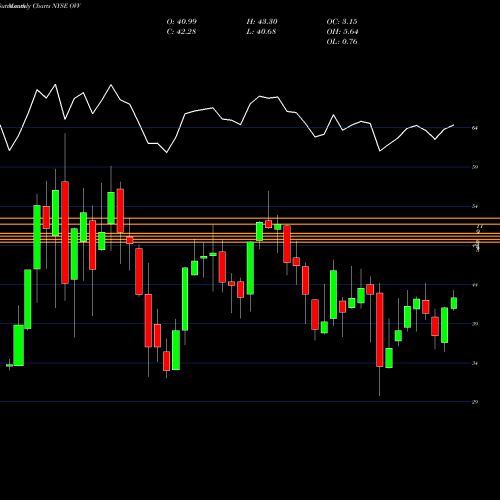Click the 34 price axis label
500x500 pixels.
[475, 363]
